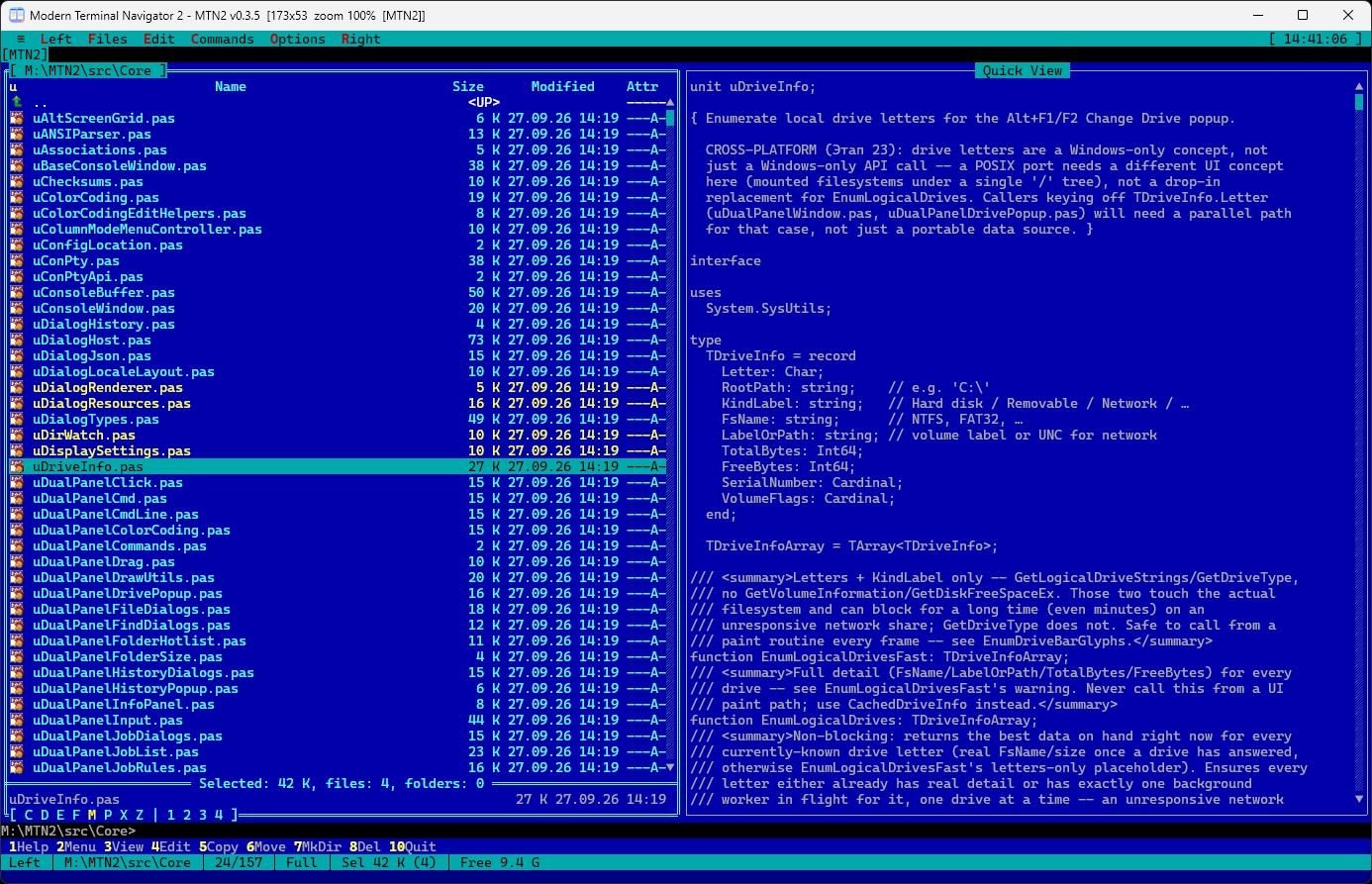Image resolution: width=1372 pixels, height=884 pixels.
Task: Open the Right menu
Action: point(361,39)
